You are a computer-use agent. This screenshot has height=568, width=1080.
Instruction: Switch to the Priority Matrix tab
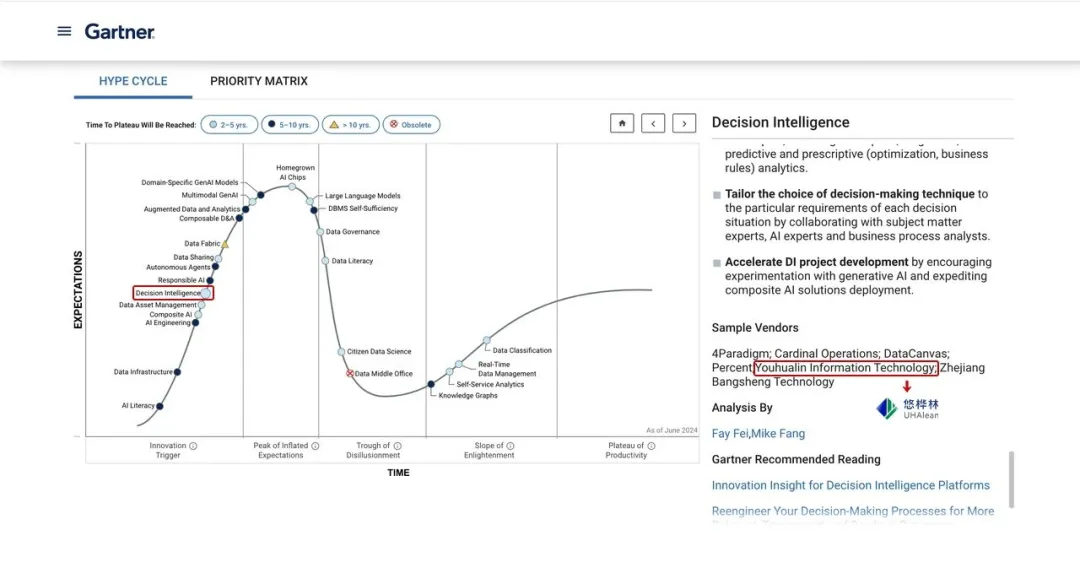coord(259,81)
